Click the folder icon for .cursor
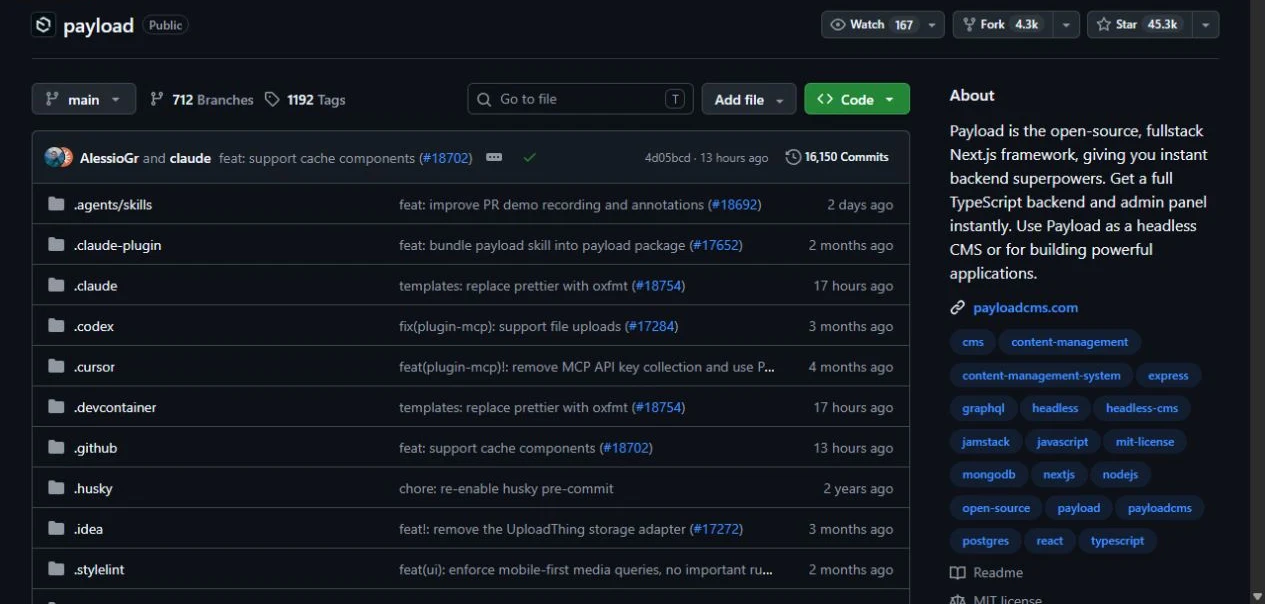The width and height of the screenshot is (1265, 604). 56,367
